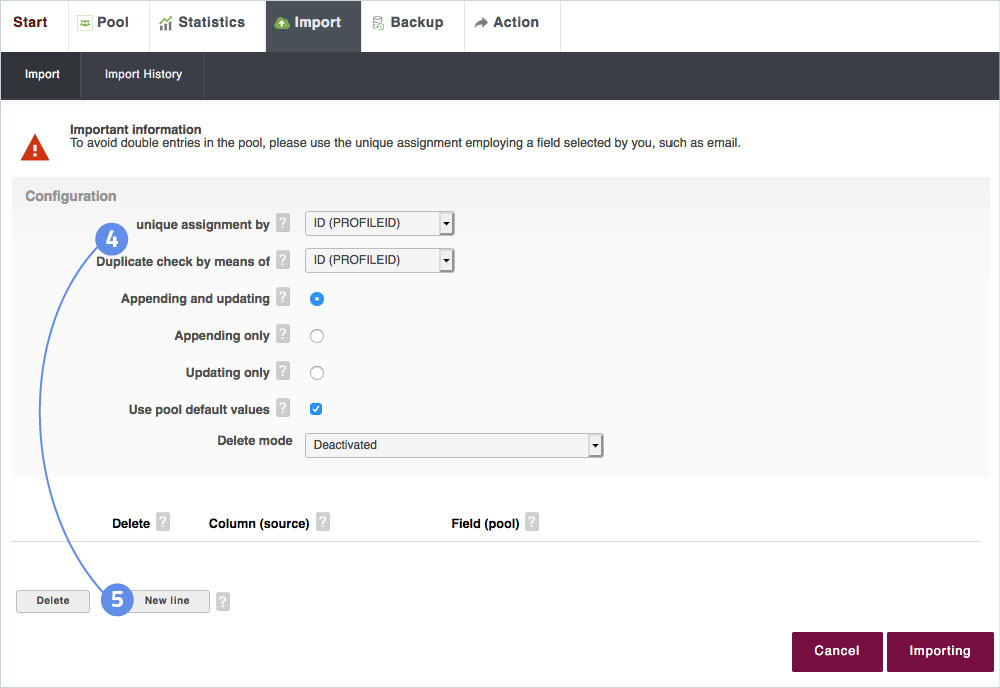This screenshot has height=688, width=1000.
Task: Switch to the Statistics tab
Action: 202,23
